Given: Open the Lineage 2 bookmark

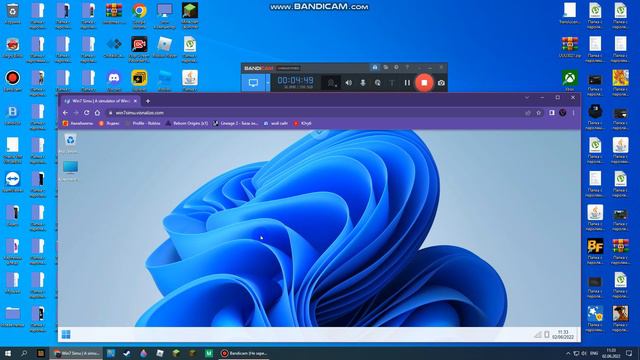Looking at the screenshot, I should click(236, 123).
